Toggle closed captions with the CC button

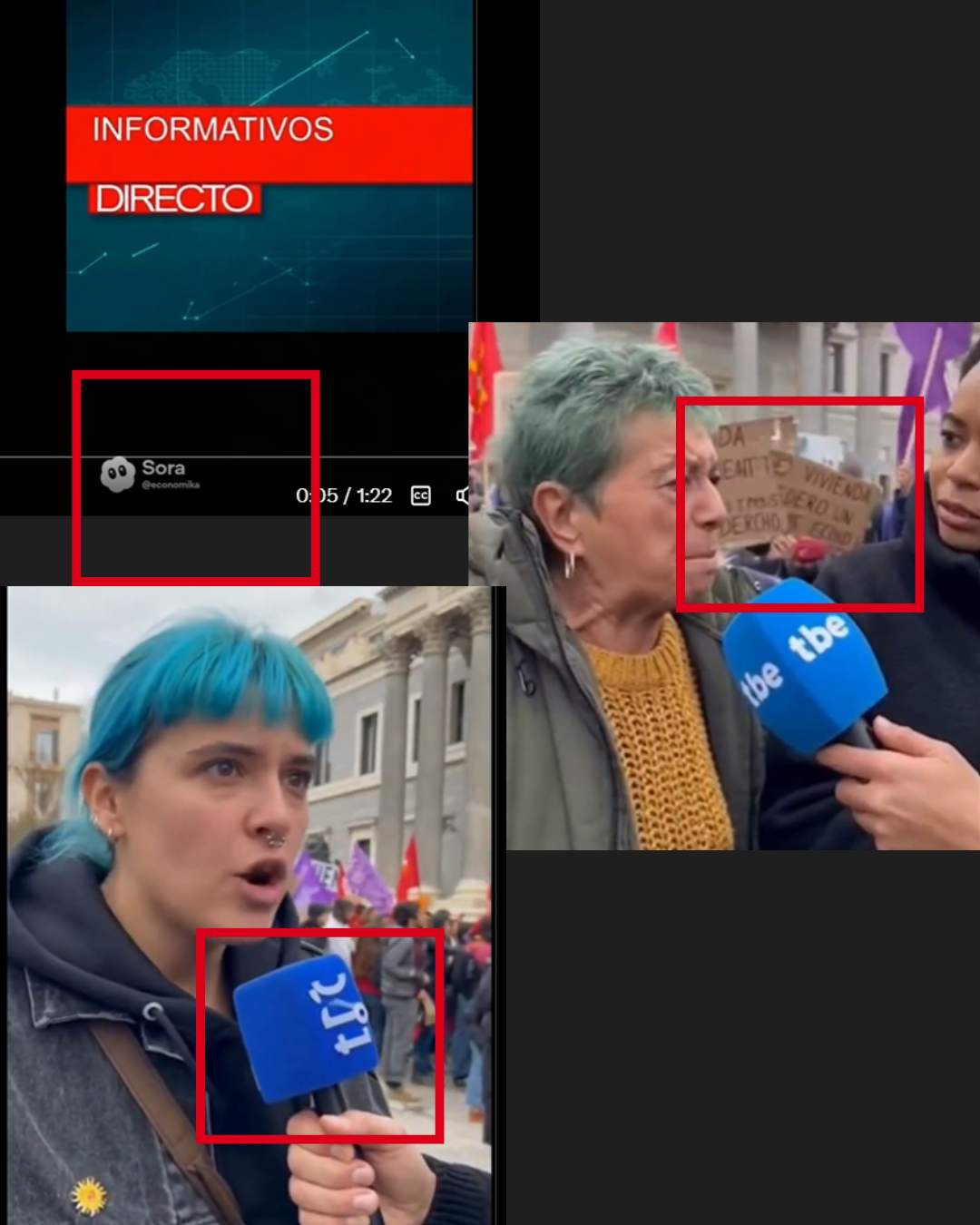(421, 495)
